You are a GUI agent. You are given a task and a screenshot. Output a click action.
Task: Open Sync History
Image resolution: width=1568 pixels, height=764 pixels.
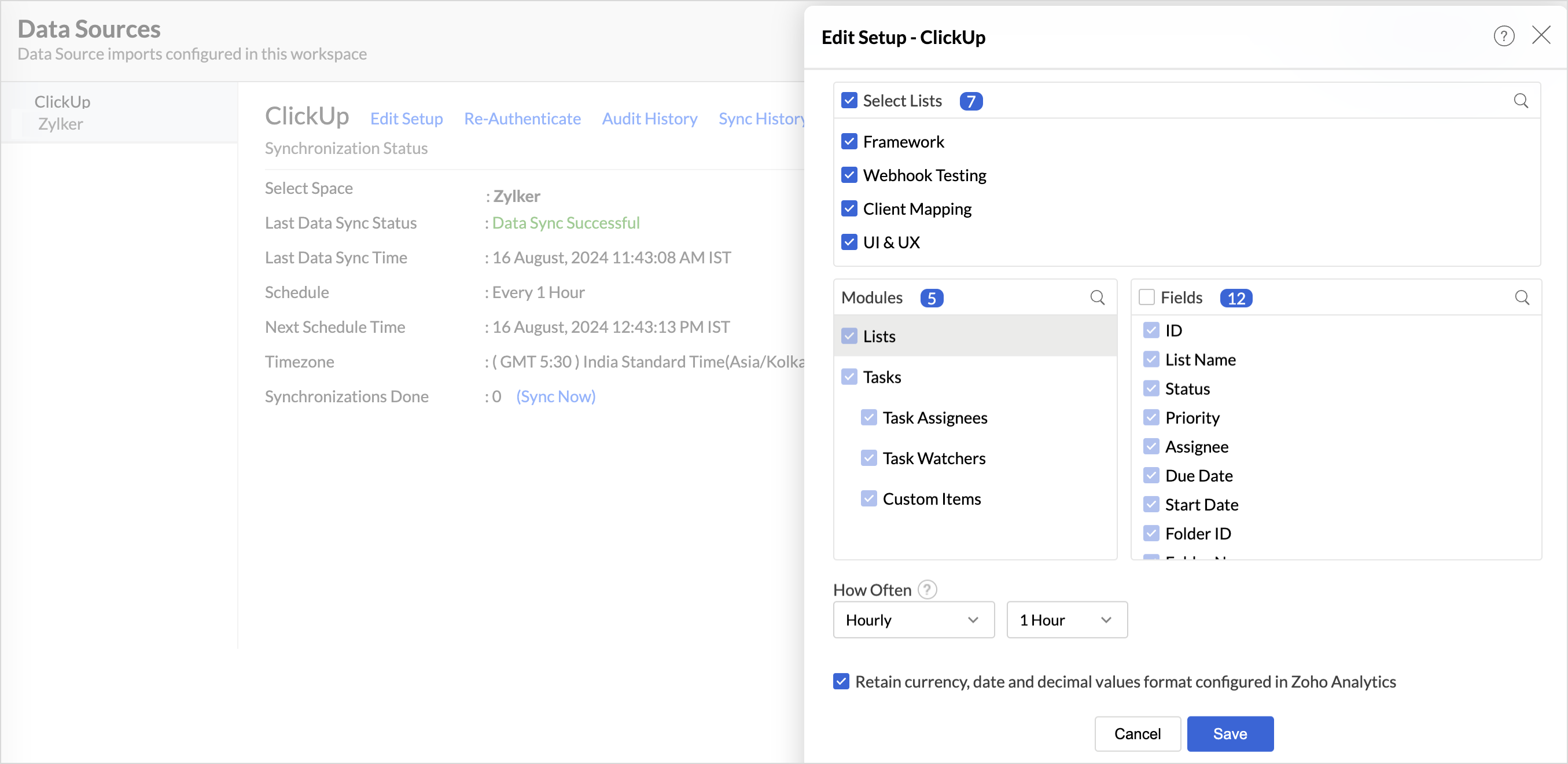pos(761,118)
